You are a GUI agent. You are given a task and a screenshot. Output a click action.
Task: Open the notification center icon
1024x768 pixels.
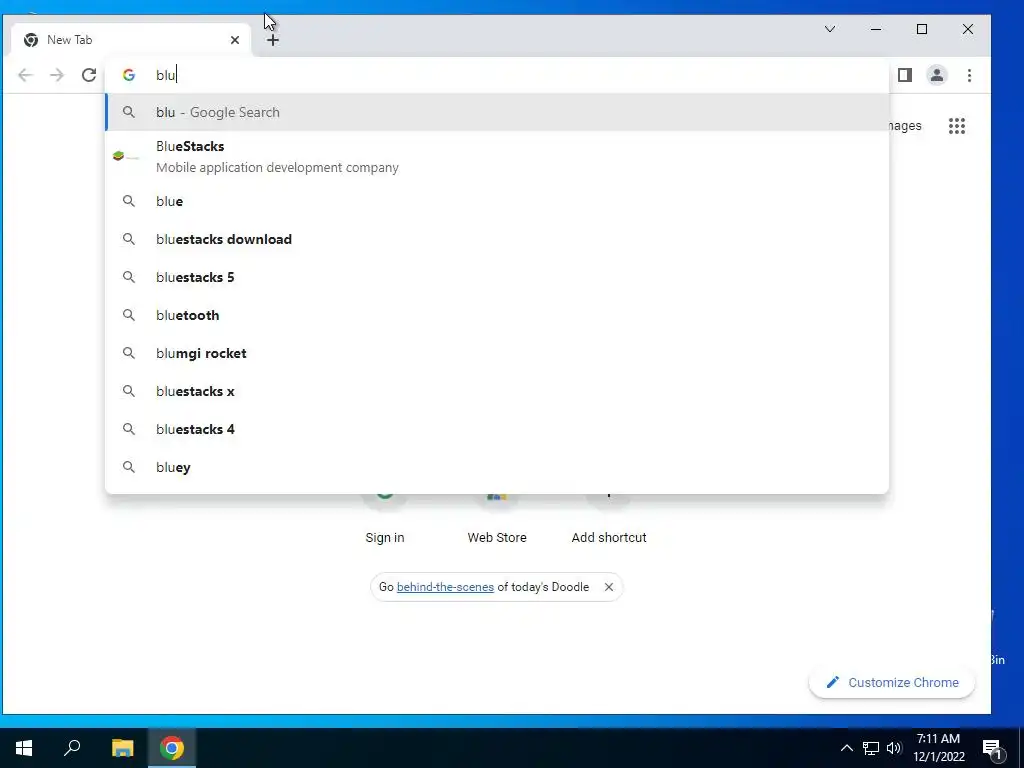(993, 749)
